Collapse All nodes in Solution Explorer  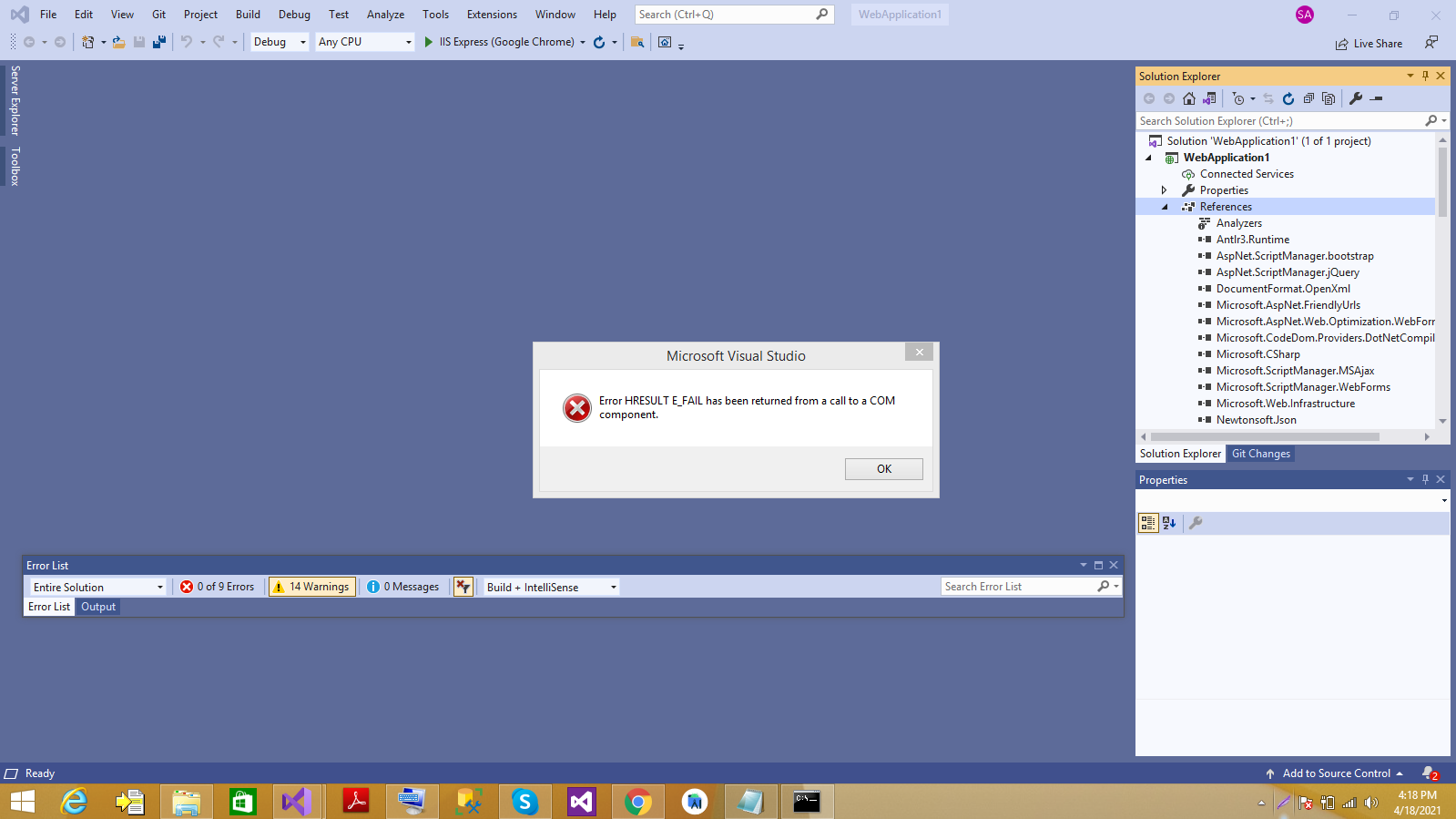tap(1308, 98)
